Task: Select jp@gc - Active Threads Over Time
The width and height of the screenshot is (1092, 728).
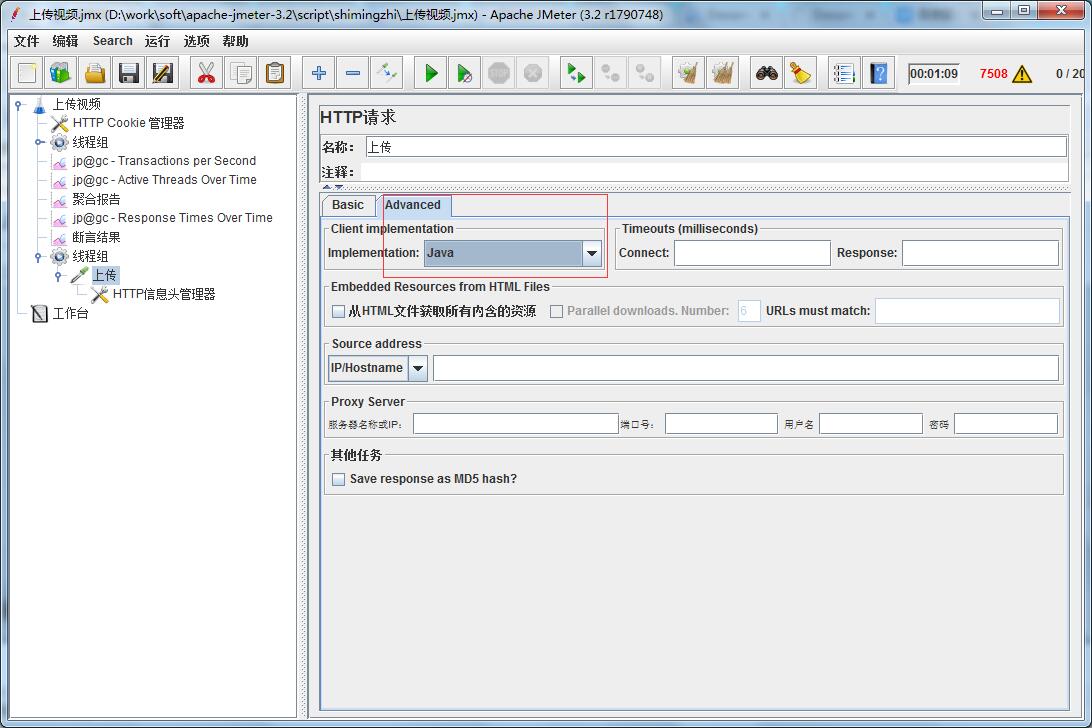Action: point(164,180)
